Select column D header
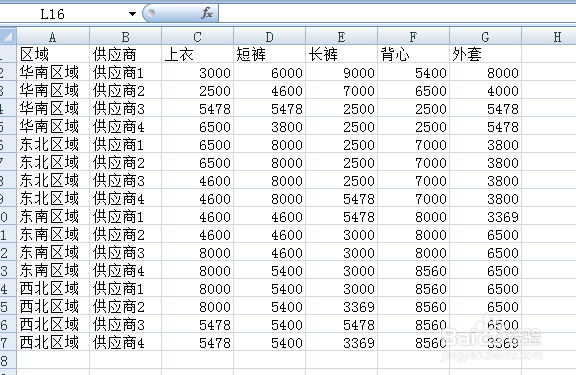576x375 pixels. (x=269, y=37)
